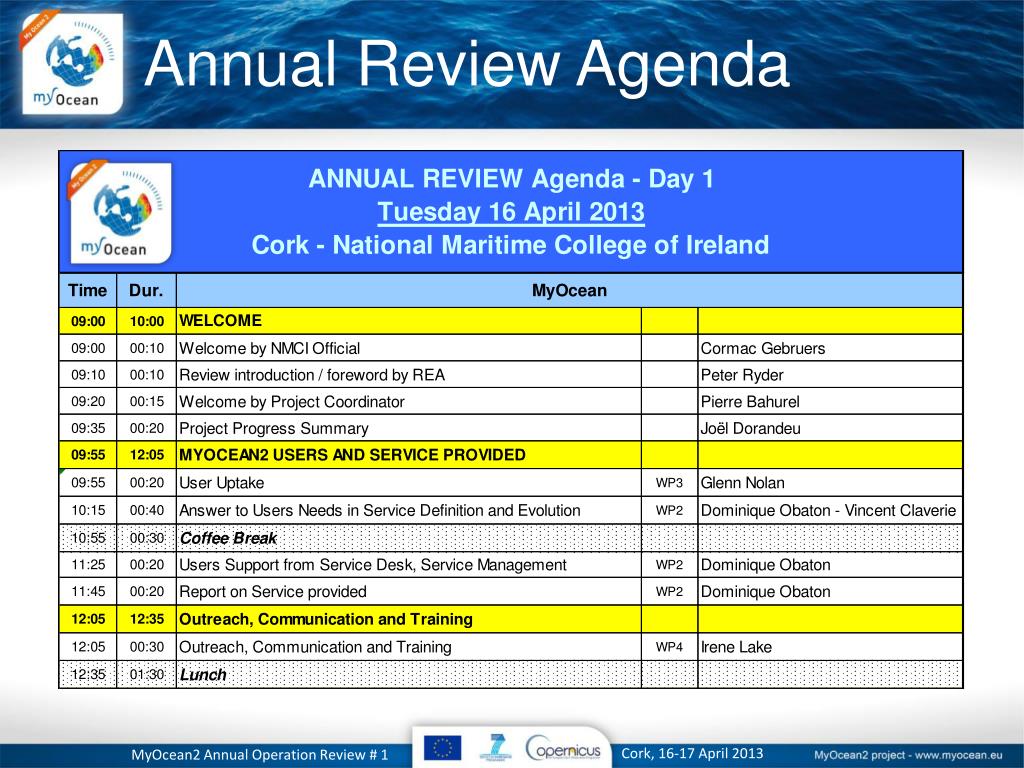Click the '00:15' duration cell
The width and height of the screenshot is (1024, 768).
click(x=146, y=402)
